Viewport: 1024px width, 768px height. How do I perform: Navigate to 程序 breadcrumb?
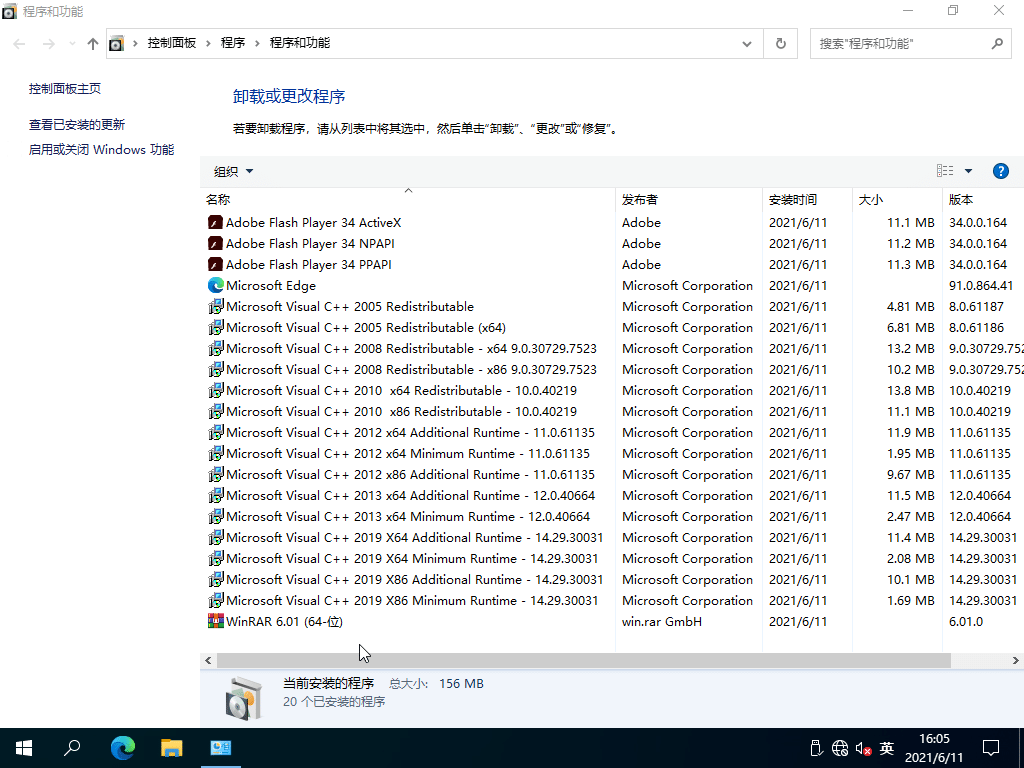[x=234, y=44]
